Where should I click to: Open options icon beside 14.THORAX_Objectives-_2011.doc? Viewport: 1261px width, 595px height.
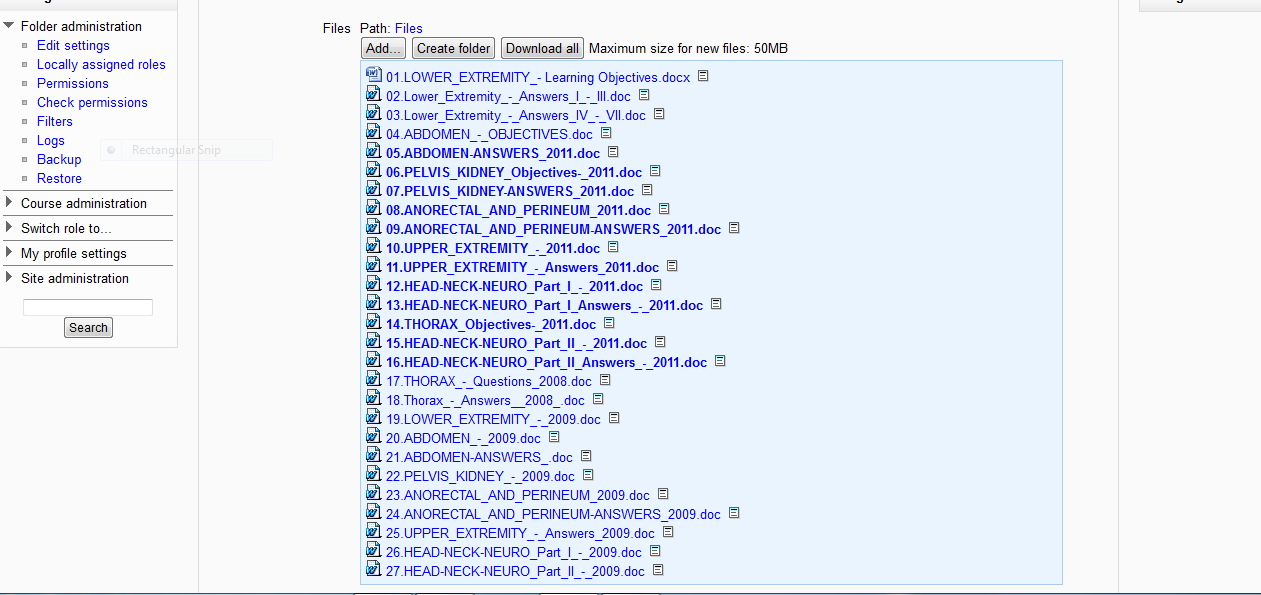(x=609, y=323)
